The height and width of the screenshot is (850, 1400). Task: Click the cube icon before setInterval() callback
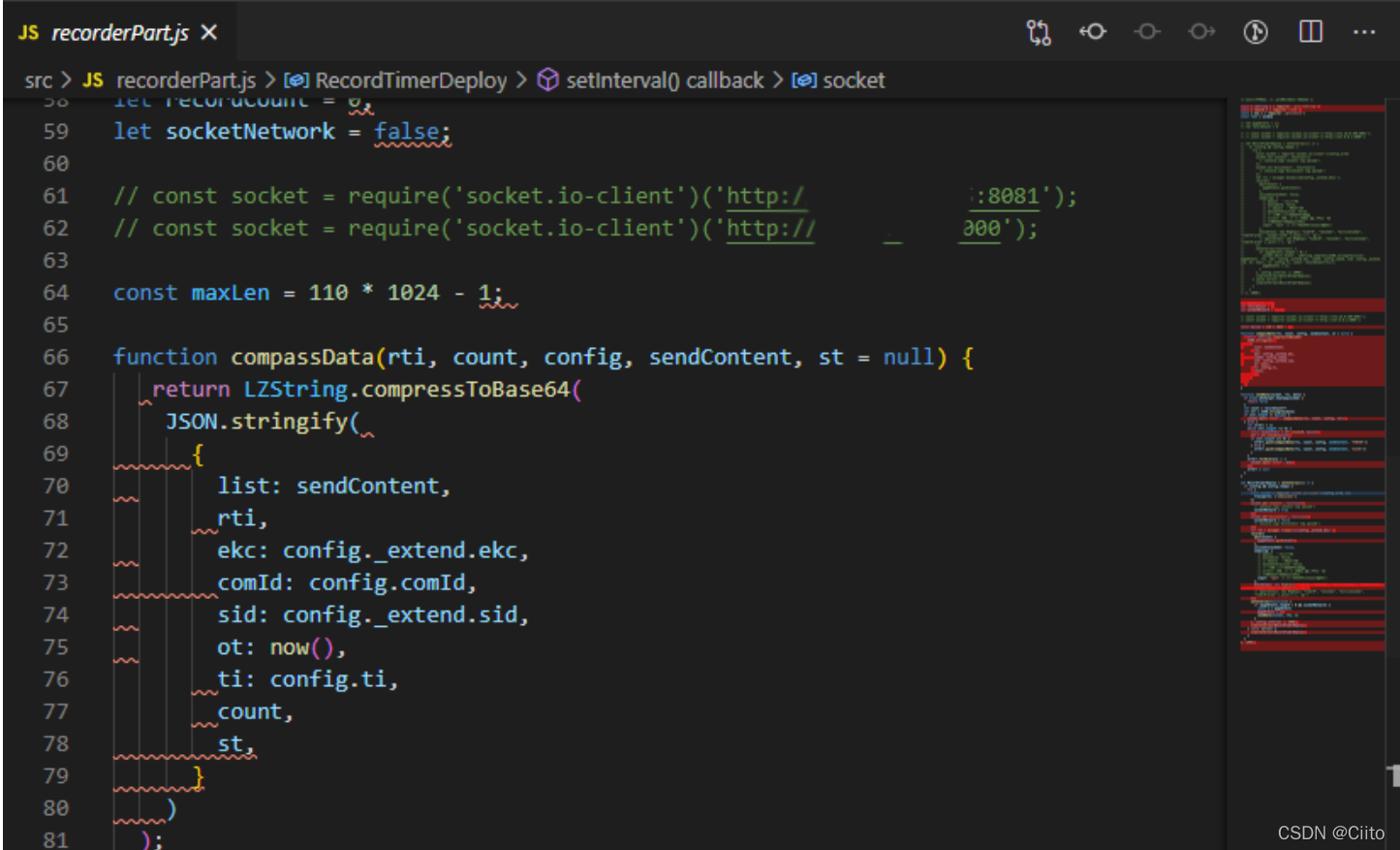pos(547,80)
